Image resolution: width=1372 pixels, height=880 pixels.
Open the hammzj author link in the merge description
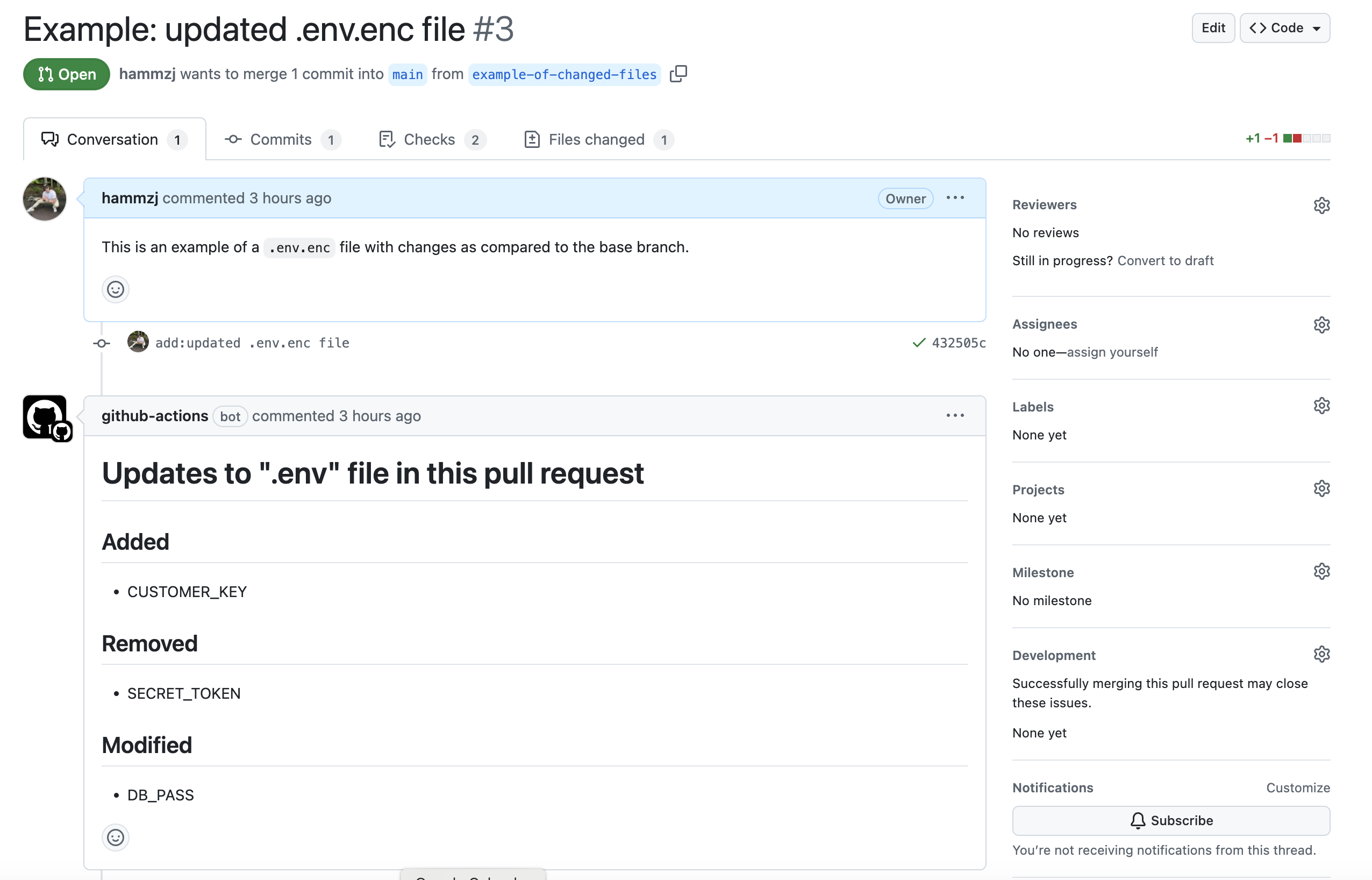(147, 74)
